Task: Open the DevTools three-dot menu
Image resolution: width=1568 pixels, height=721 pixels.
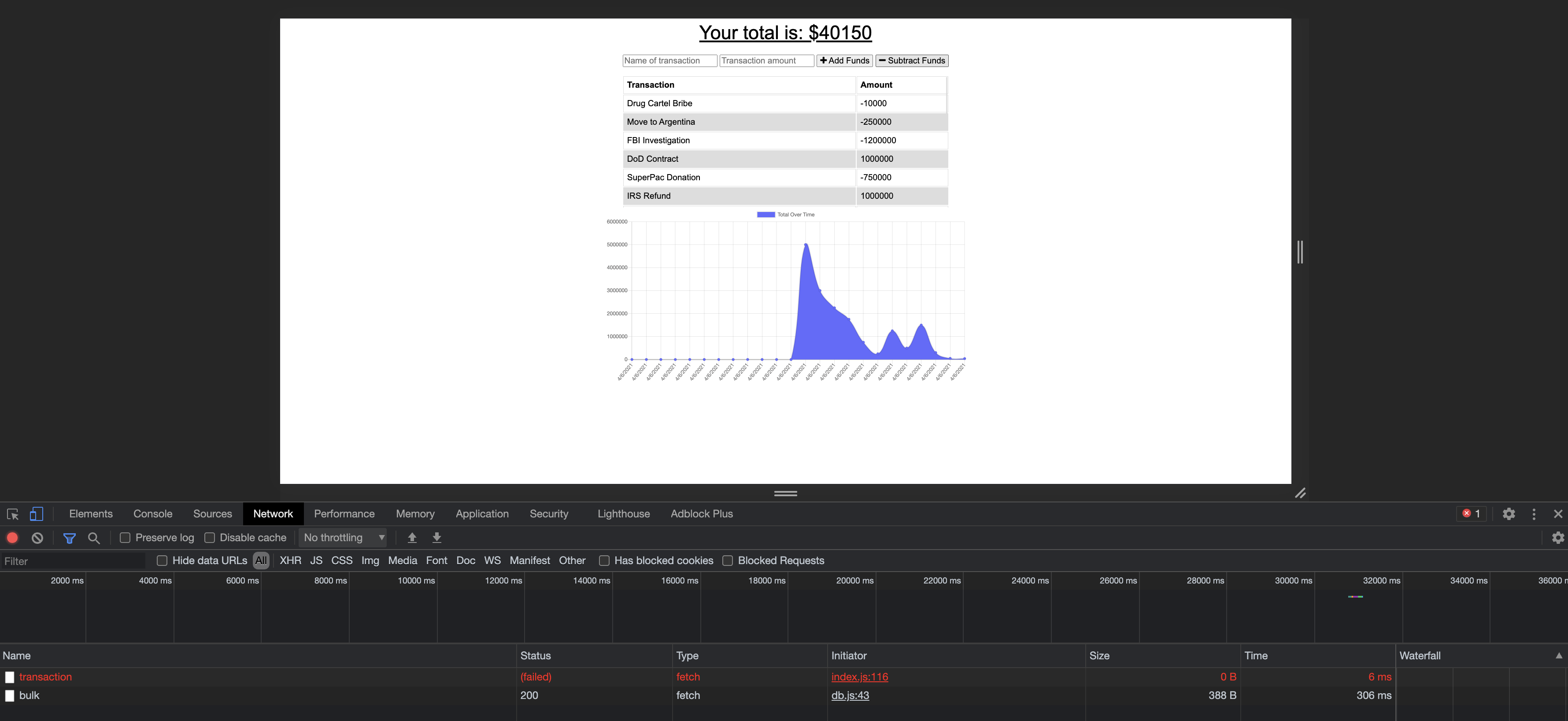Action: click(1534, 514)
